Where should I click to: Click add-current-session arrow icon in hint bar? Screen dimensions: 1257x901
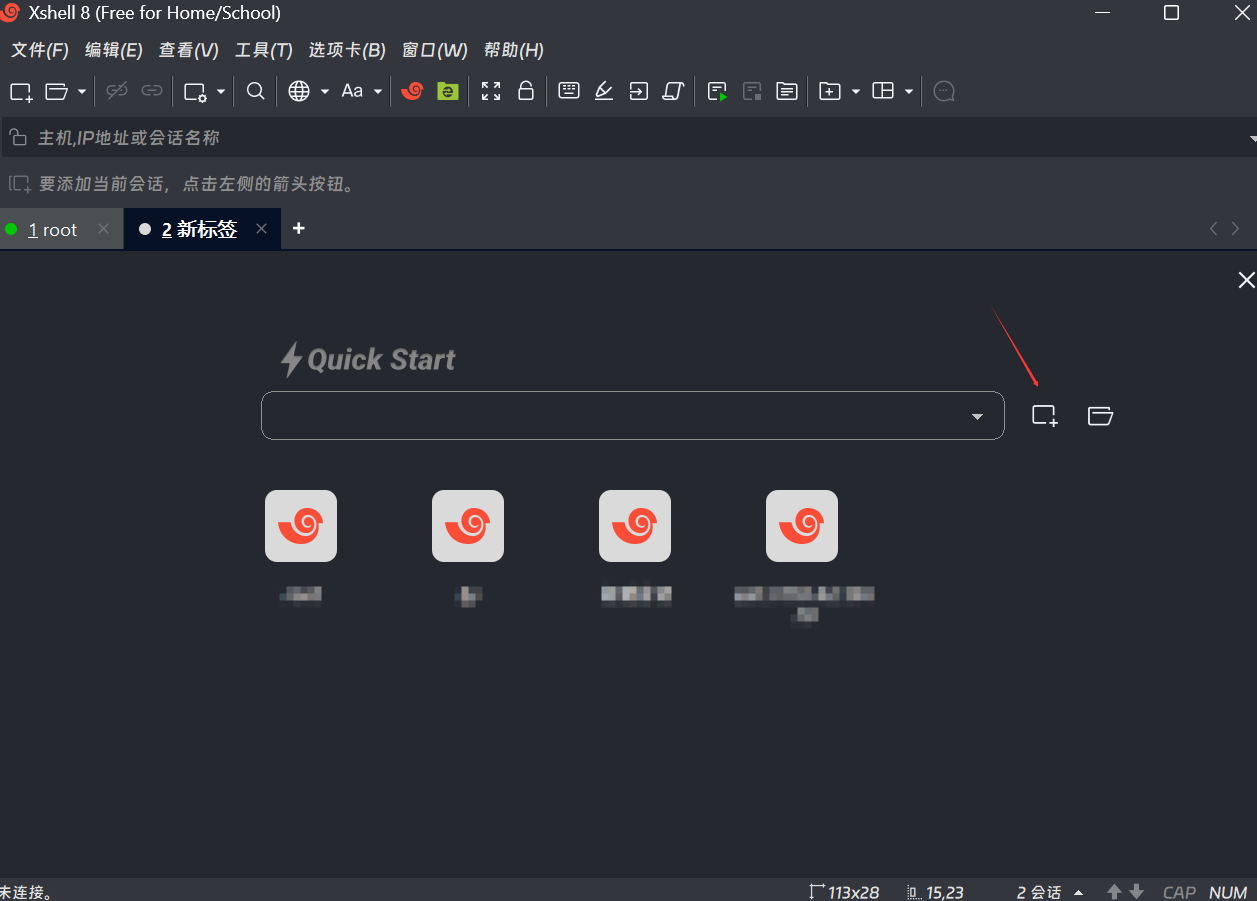pyautogui.click(x=20, y=184)
